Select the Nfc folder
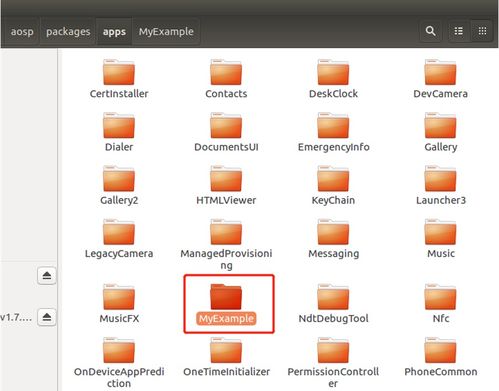Screen dimensions: 499x391 pos(441,304)
